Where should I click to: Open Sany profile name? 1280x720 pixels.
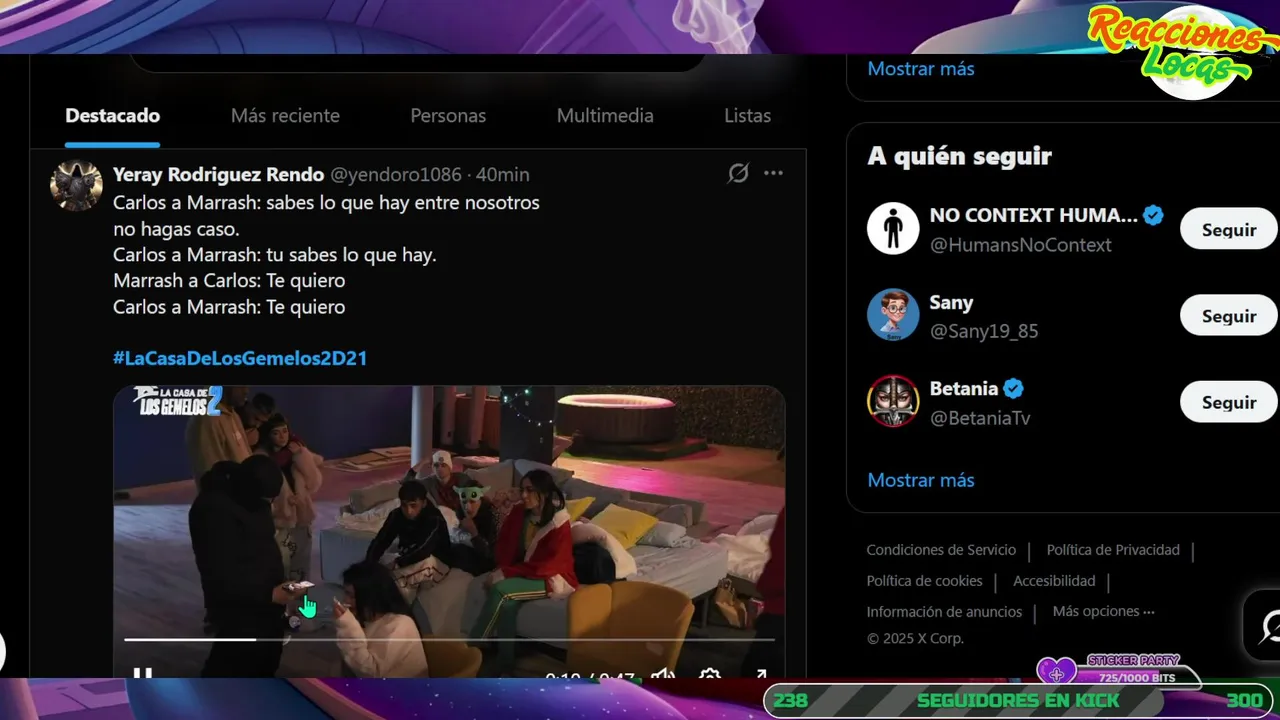tap(951, 302)
